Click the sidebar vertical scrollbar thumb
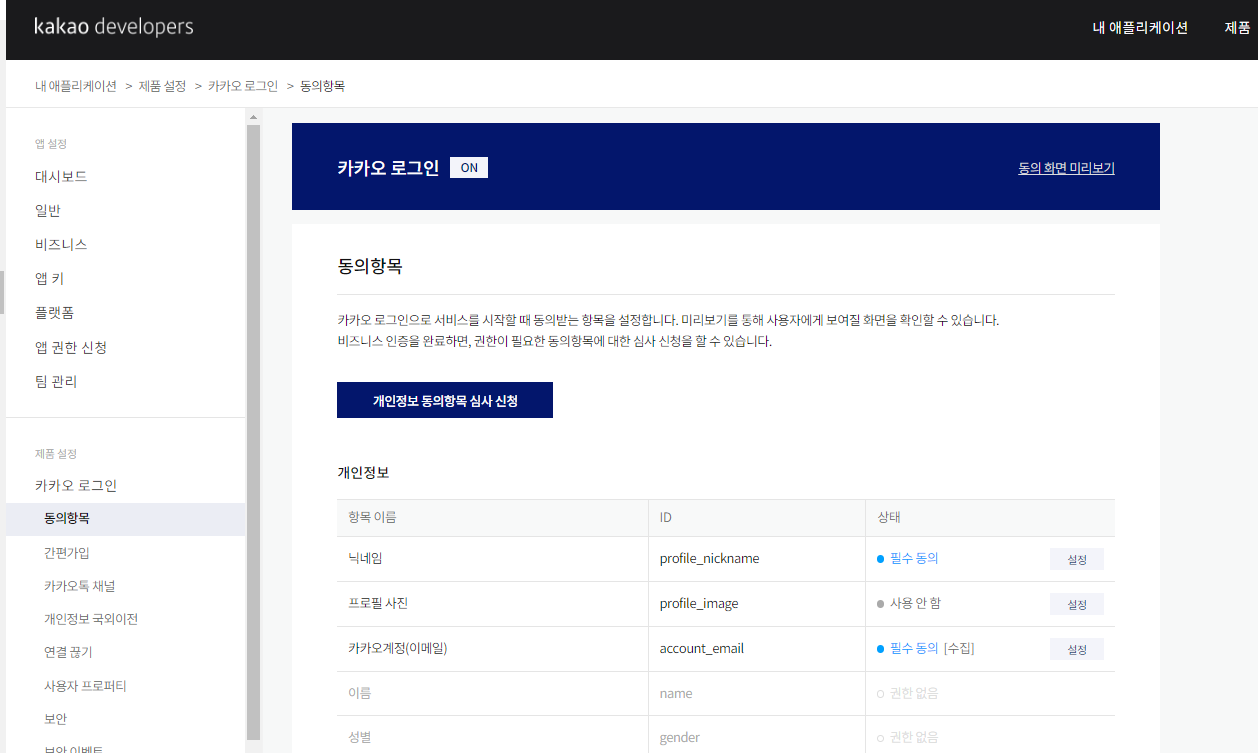1258x753 pixels. click(253, 432)
